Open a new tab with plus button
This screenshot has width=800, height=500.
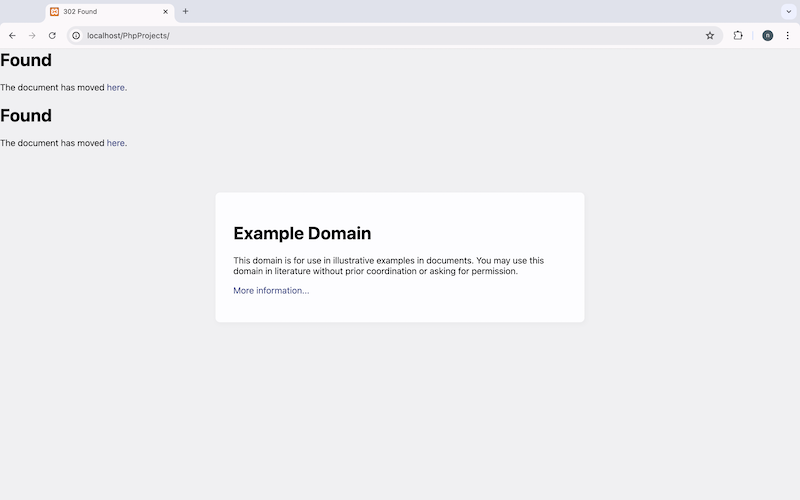click(x=186, y=11)
